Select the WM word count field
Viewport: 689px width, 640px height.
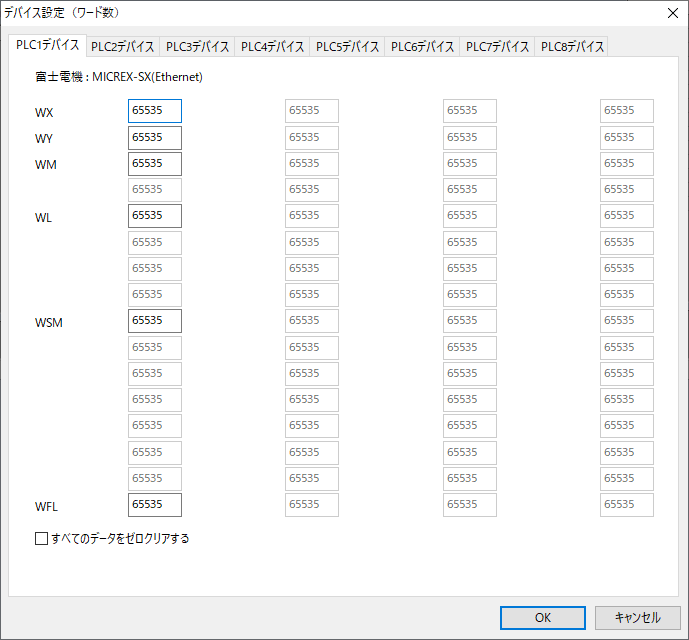155,164
